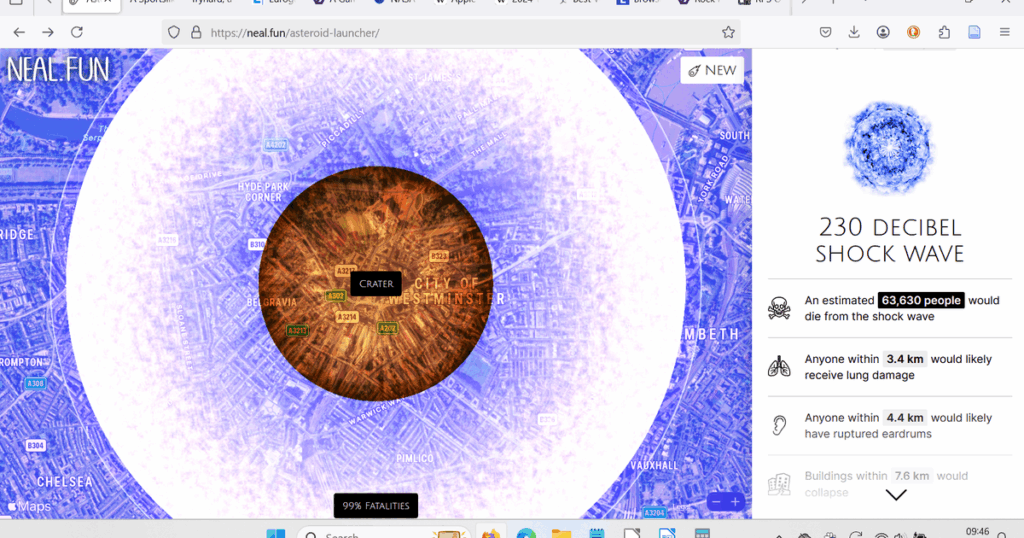This screenshot has width=1024, height=538.
Task: Click the DuckDuckGo extension icon
Action: click(913, 32)
